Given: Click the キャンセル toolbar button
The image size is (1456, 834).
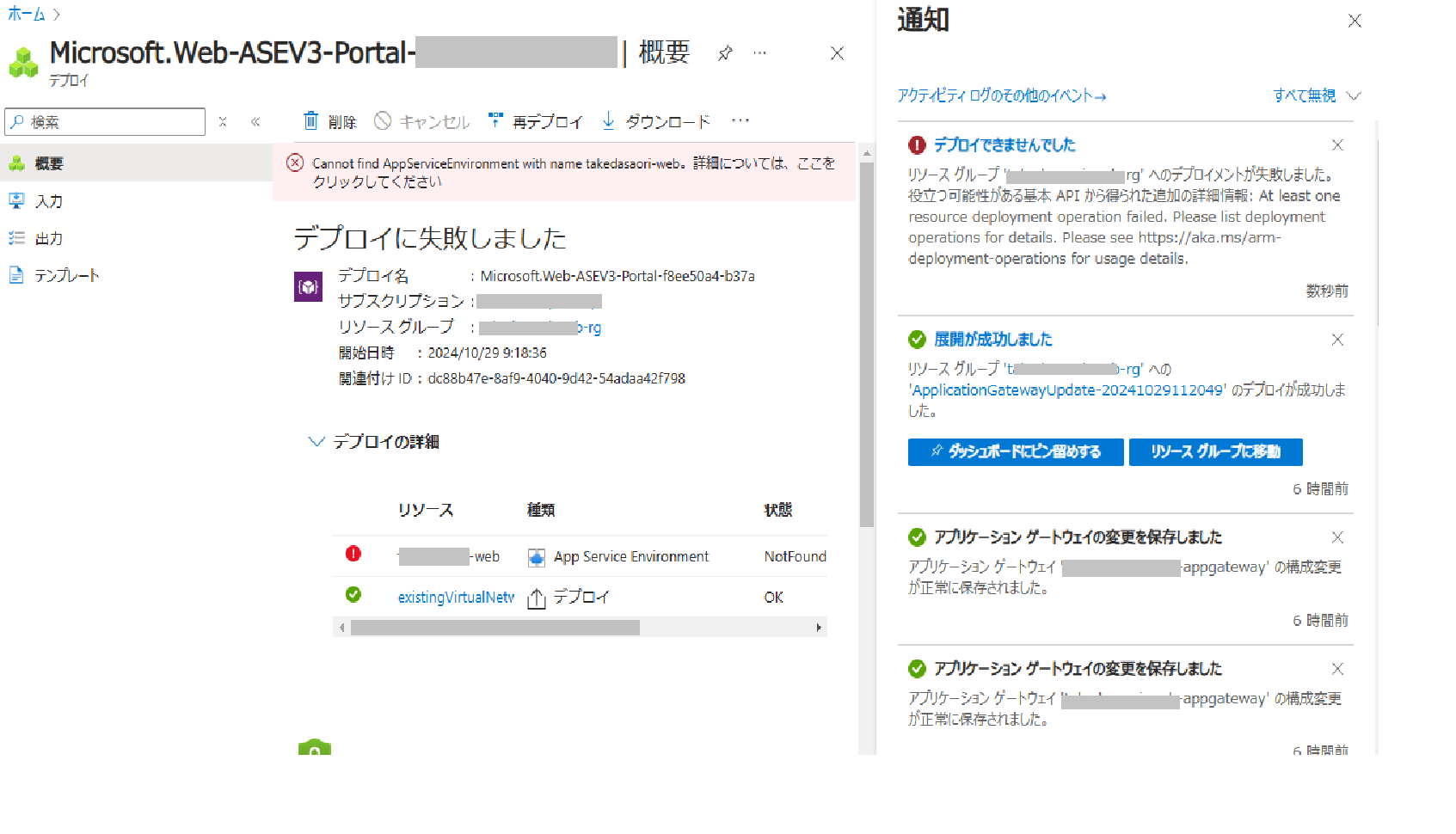Looking at the screenshot, I should (x=422, y=121).
